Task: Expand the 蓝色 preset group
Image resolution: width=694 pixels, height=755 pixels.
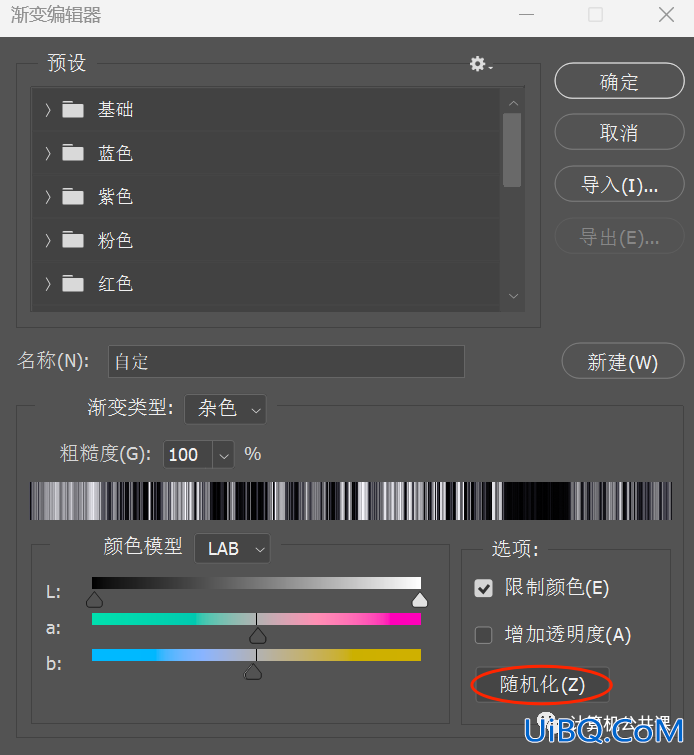Action: pyautogui.click(x=48, y=154)
